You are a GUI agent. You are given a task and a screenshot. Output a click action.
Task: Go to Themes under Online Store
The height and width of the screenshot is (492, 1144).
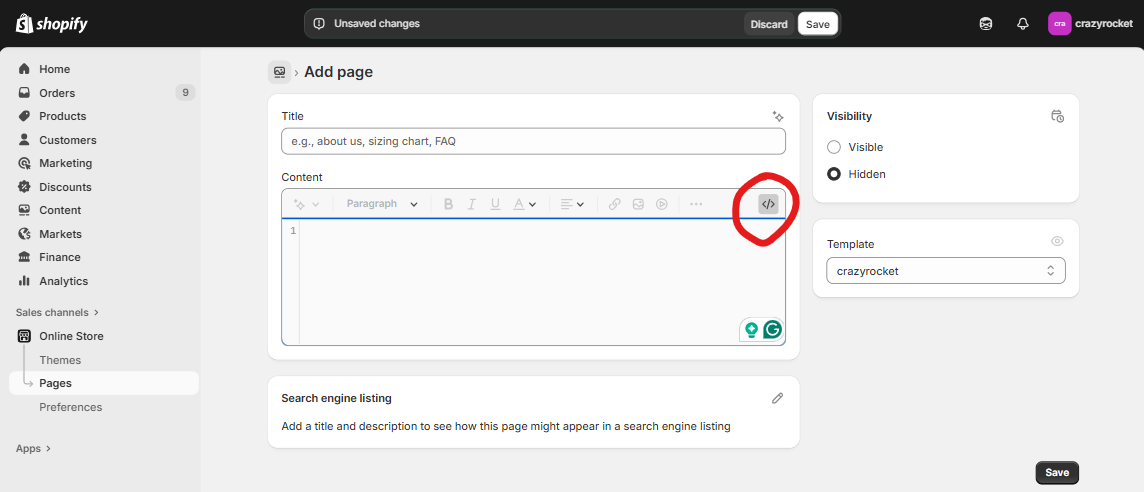click(60, 360)
